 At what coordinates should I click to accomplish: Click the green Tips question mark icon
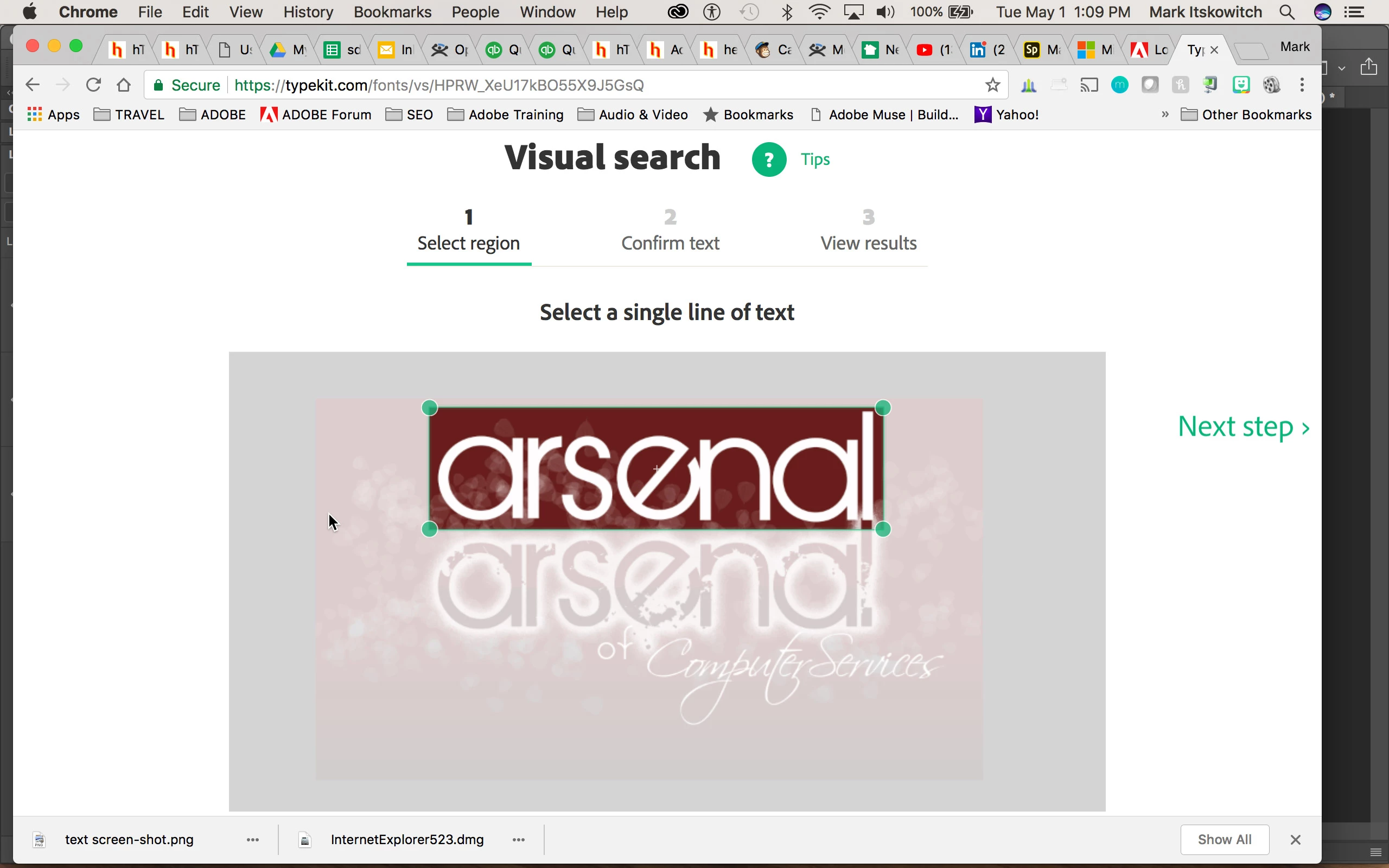768,159
